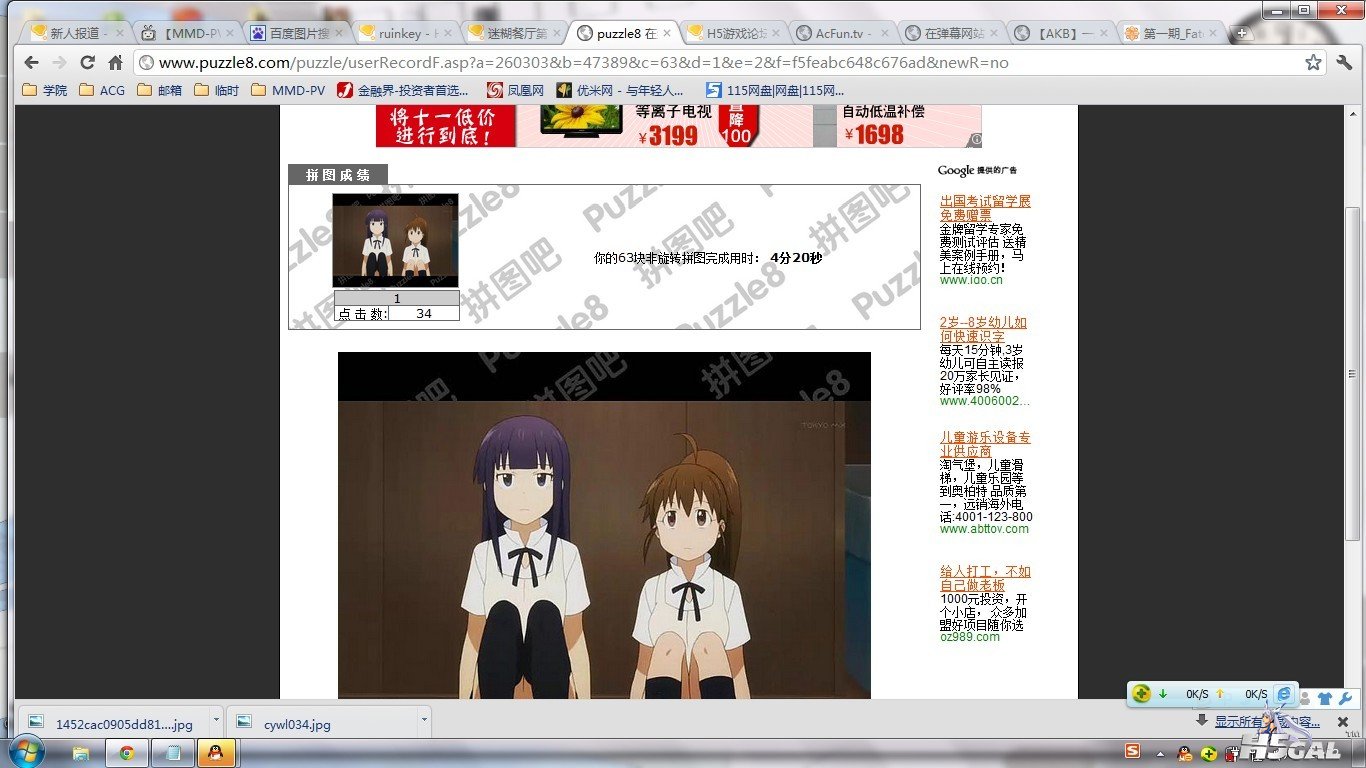1366x768 pixels.
Task: Bookmark this page with the star icon
Action: [x=1313, y=63]
